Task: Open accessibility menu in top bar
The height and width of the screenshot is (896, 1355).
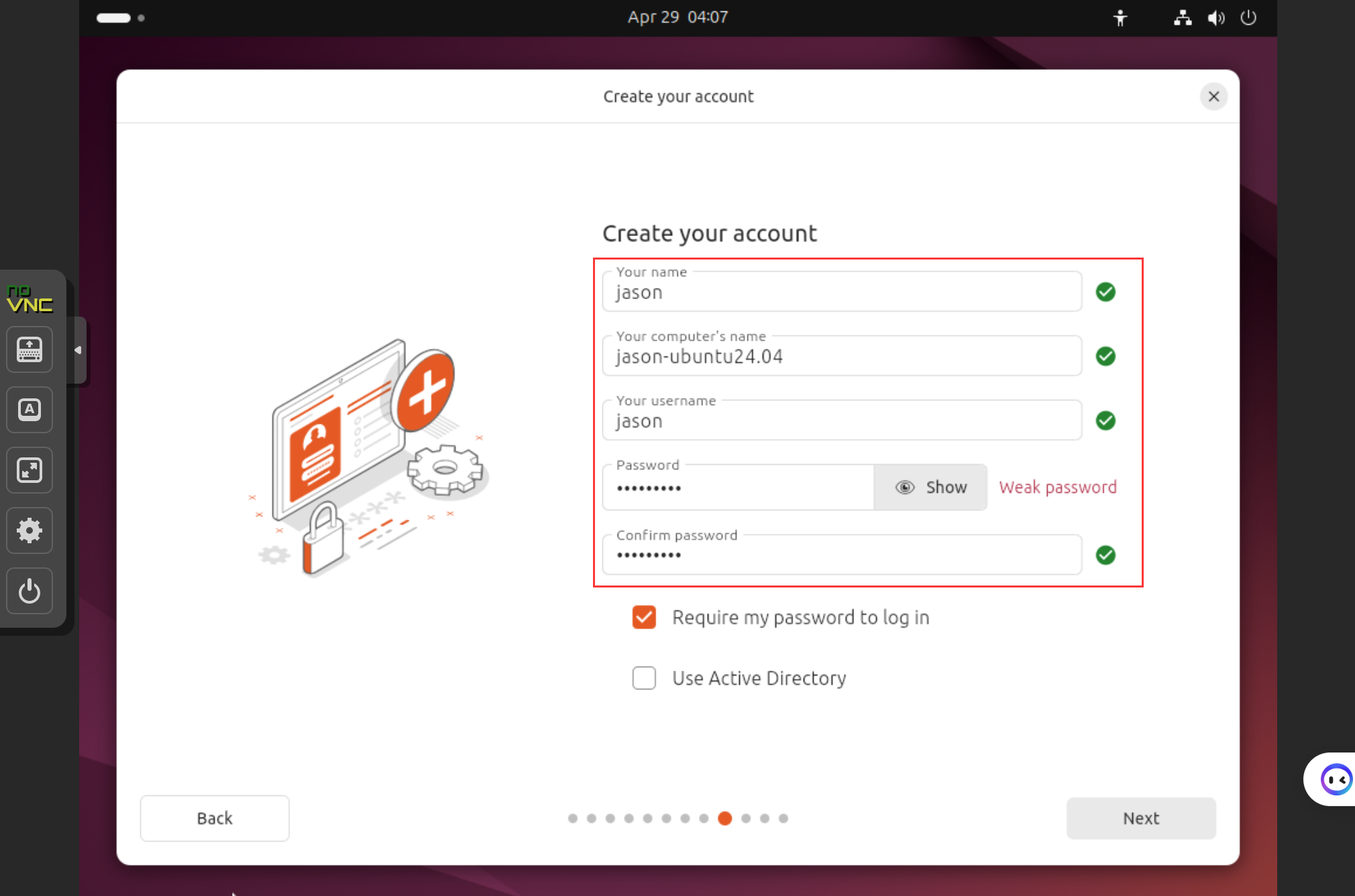Action: coord(1120,17)
